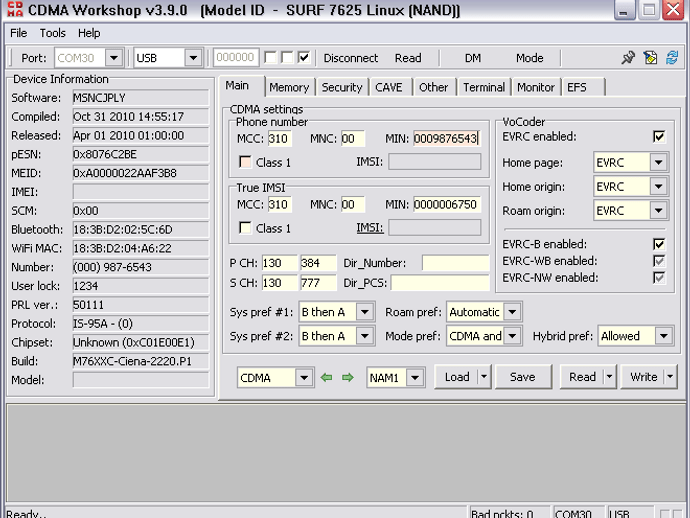Enable Class 1 under Phone number
The height and width of the screenshot is (518, 690).
[245, 162]
